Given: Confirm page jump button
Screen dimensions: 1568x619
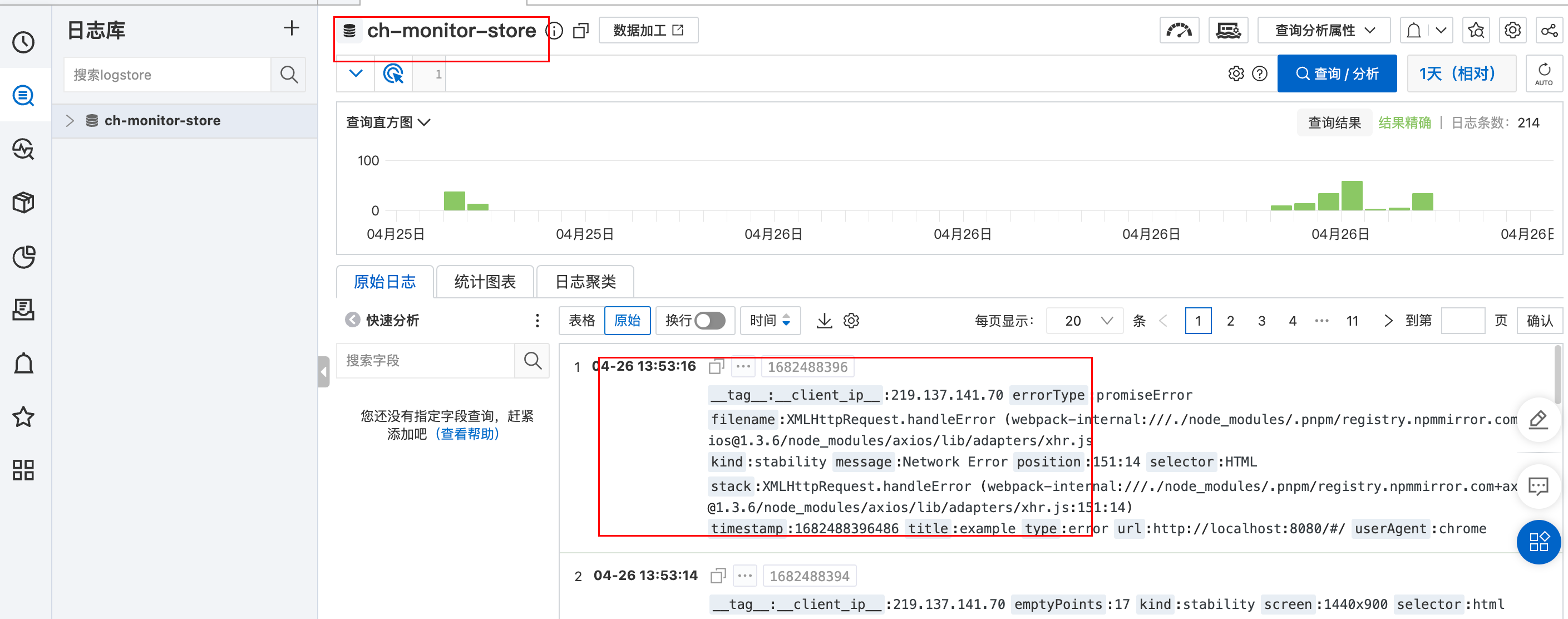Looking at the screenshot, I should click(x=1540, y=321).
